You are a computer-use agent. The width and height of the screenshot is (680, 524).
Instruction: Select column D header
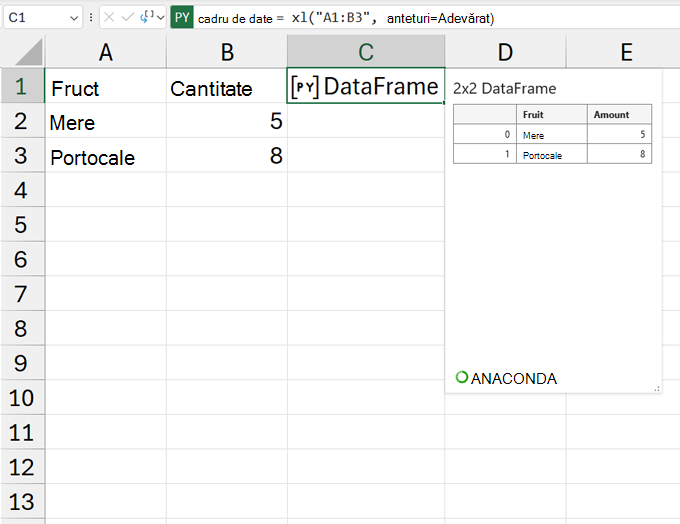tap(505, 52)
